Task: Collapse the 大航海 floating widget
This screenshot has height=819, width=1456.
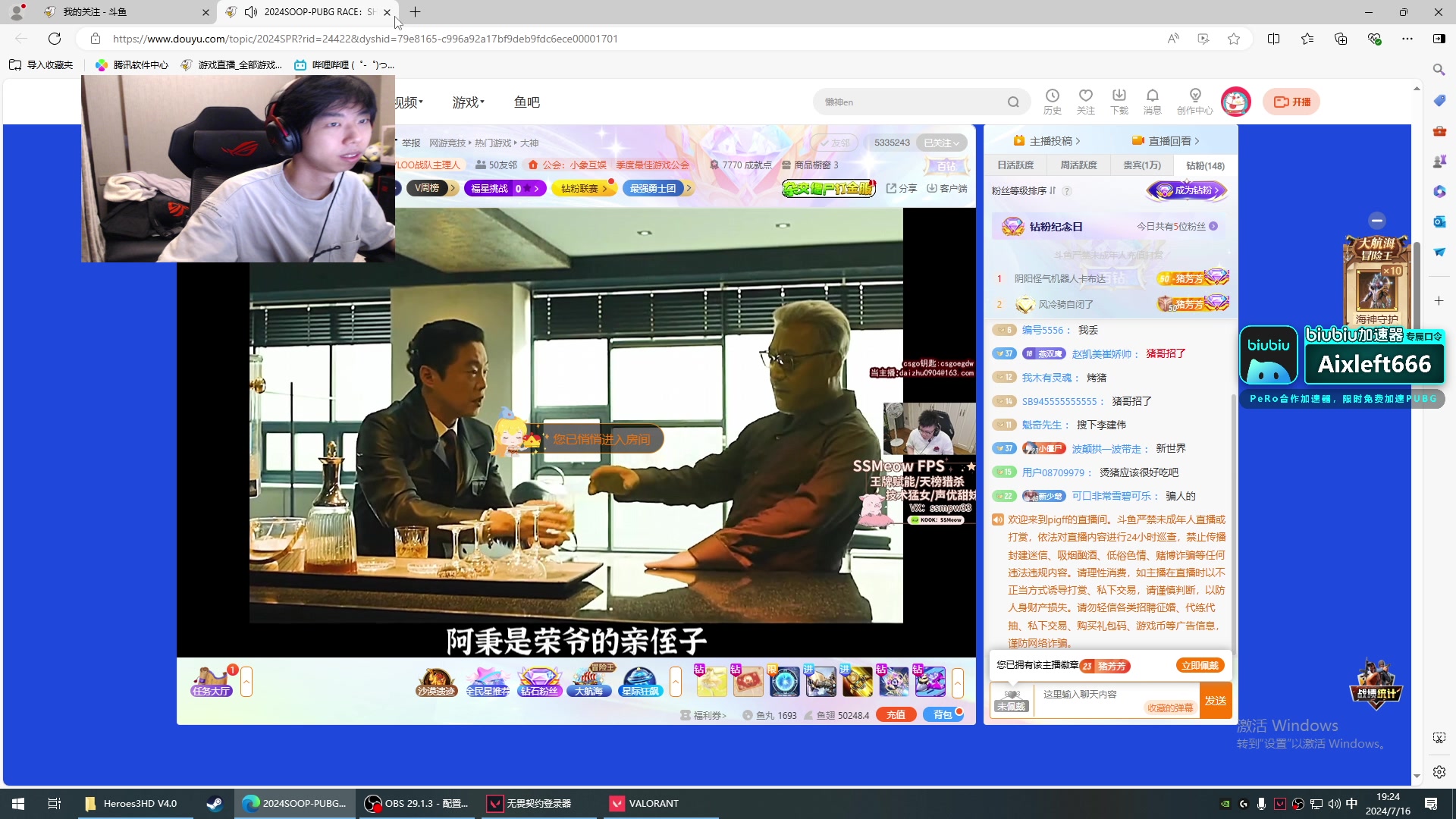Action: (1377, 221)
